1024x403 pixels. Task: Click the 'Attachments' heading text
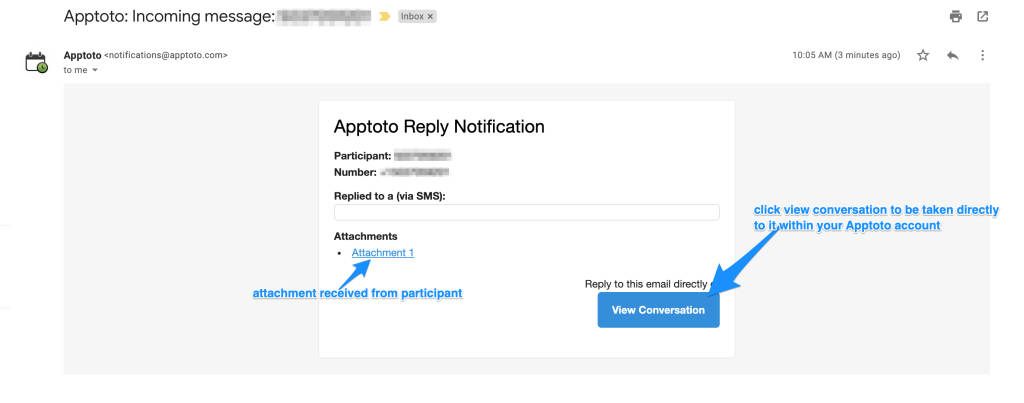click(365, 236)
